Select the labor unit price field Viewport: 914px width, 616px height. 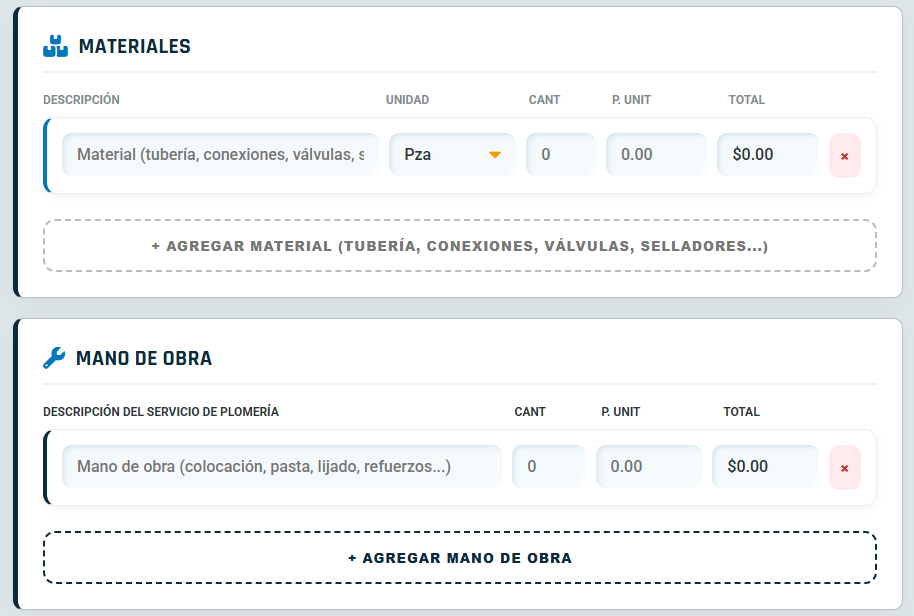648,467
